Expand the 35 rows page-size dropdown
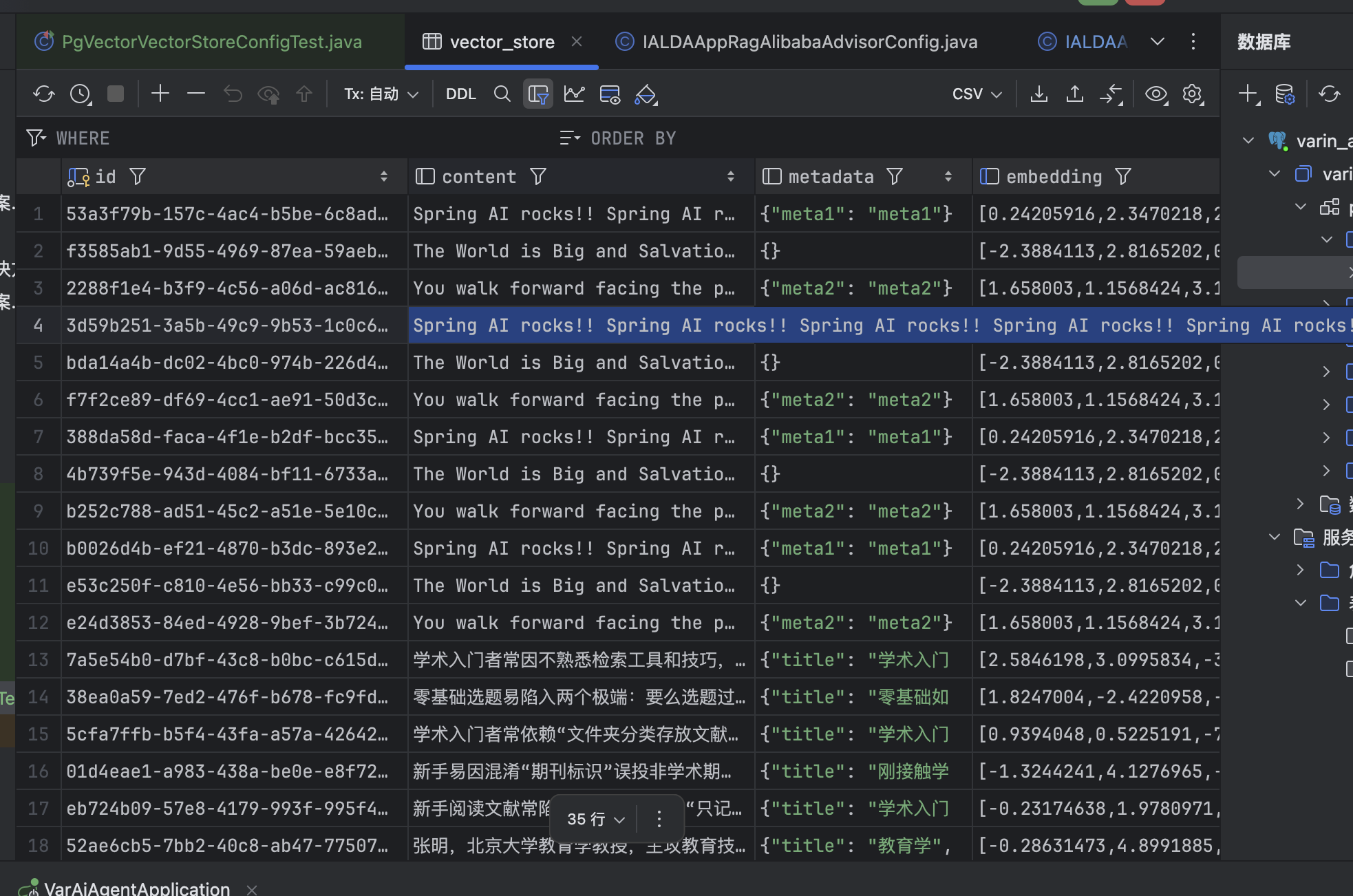1353x896 pixels. pos(595,819)
